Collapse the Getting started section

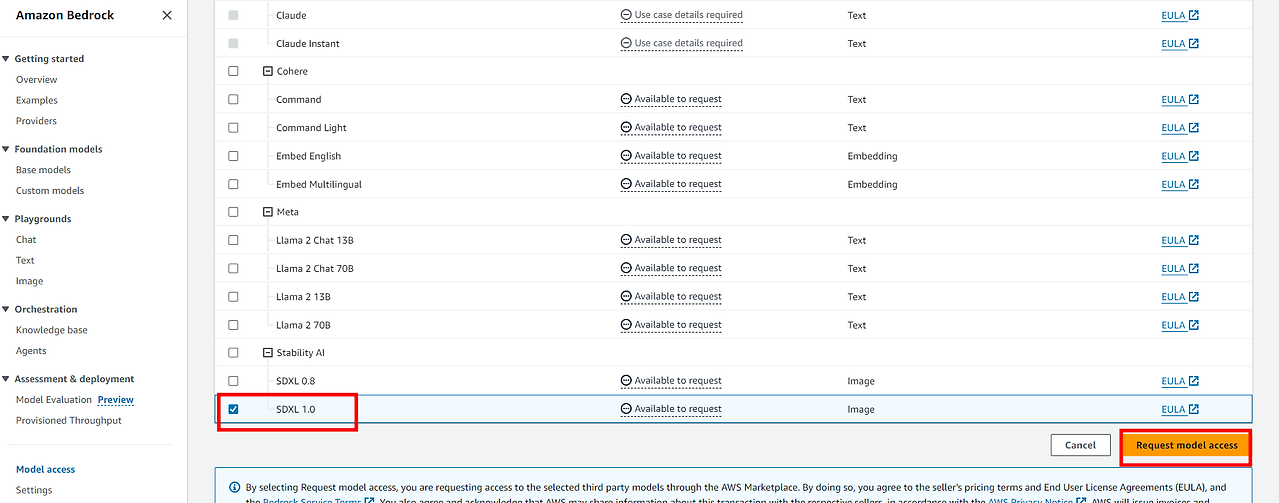6,59
